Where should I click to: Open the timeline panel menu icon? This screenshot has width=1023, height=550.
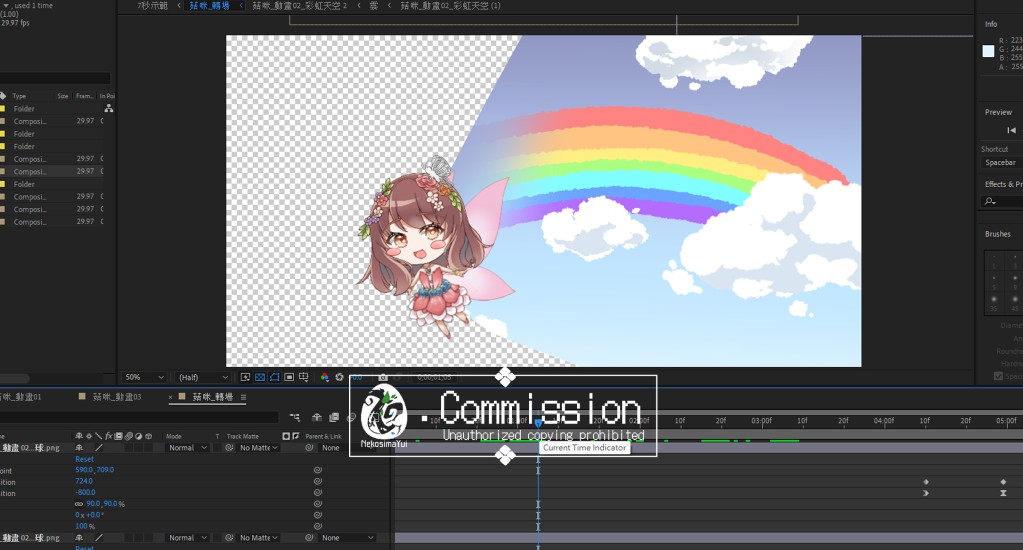(243, 397)
